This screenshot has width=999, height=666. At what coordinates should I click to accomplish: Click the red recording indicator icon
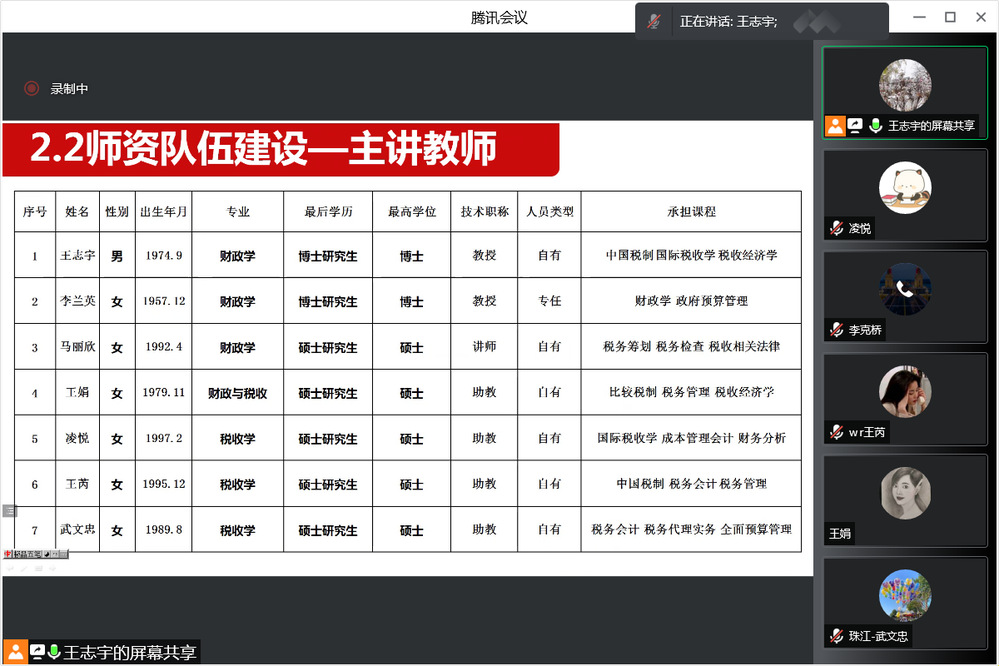pos(32,88)
